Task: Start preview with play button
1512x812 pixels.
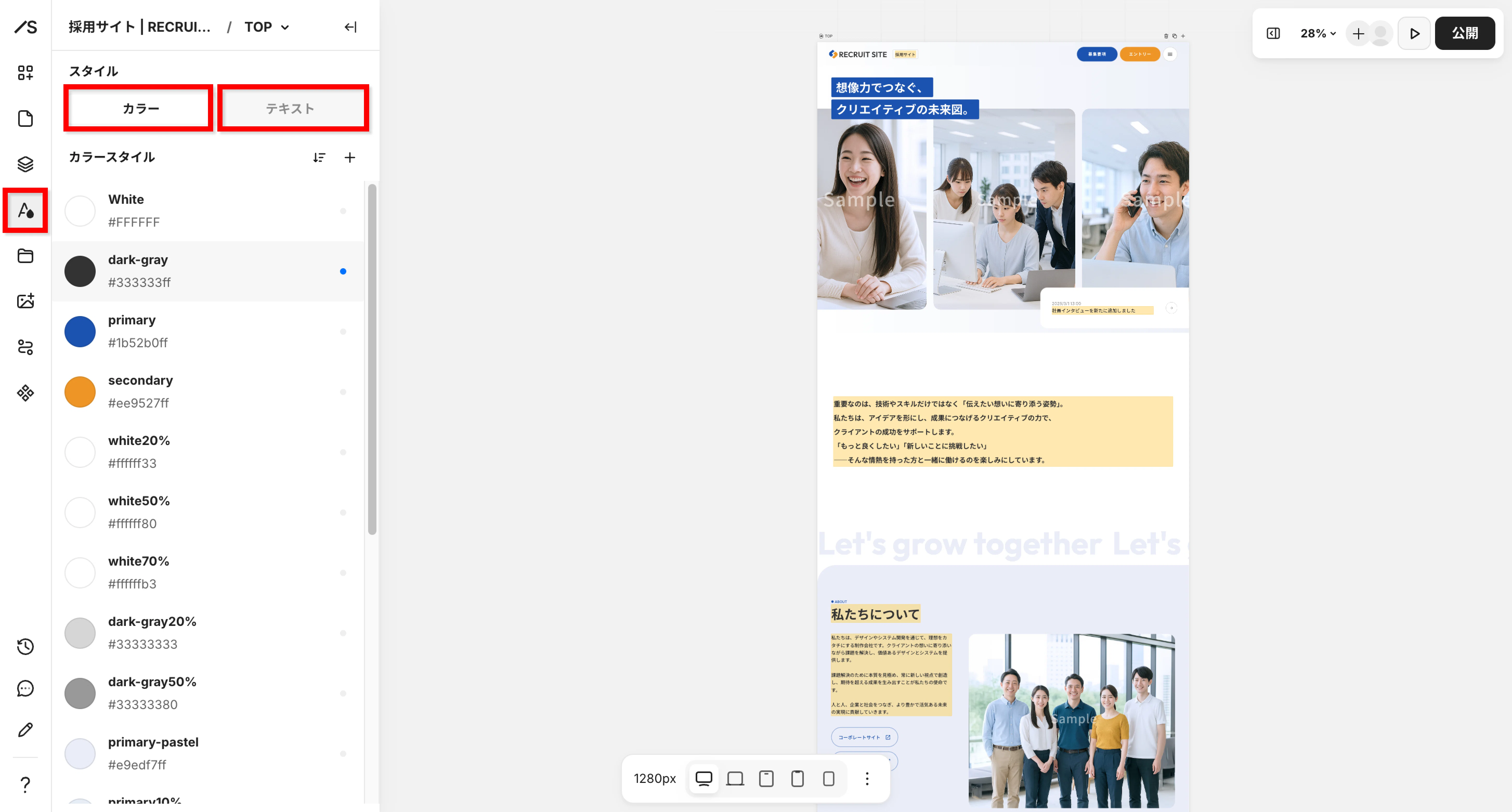Action: tap(1414, 34)
